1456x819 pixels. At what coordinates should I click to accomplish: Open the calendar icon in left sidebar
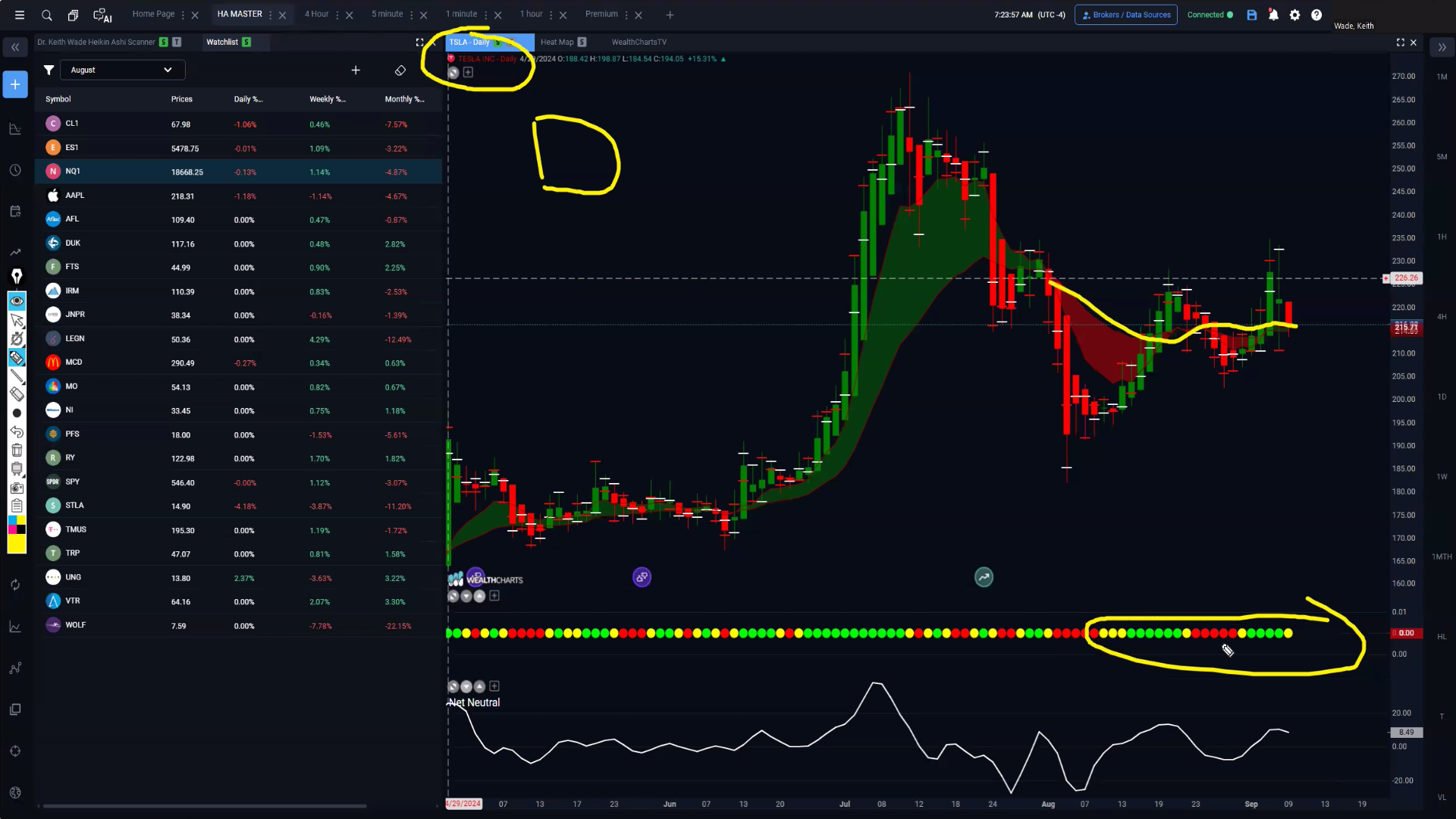point(15,211)
